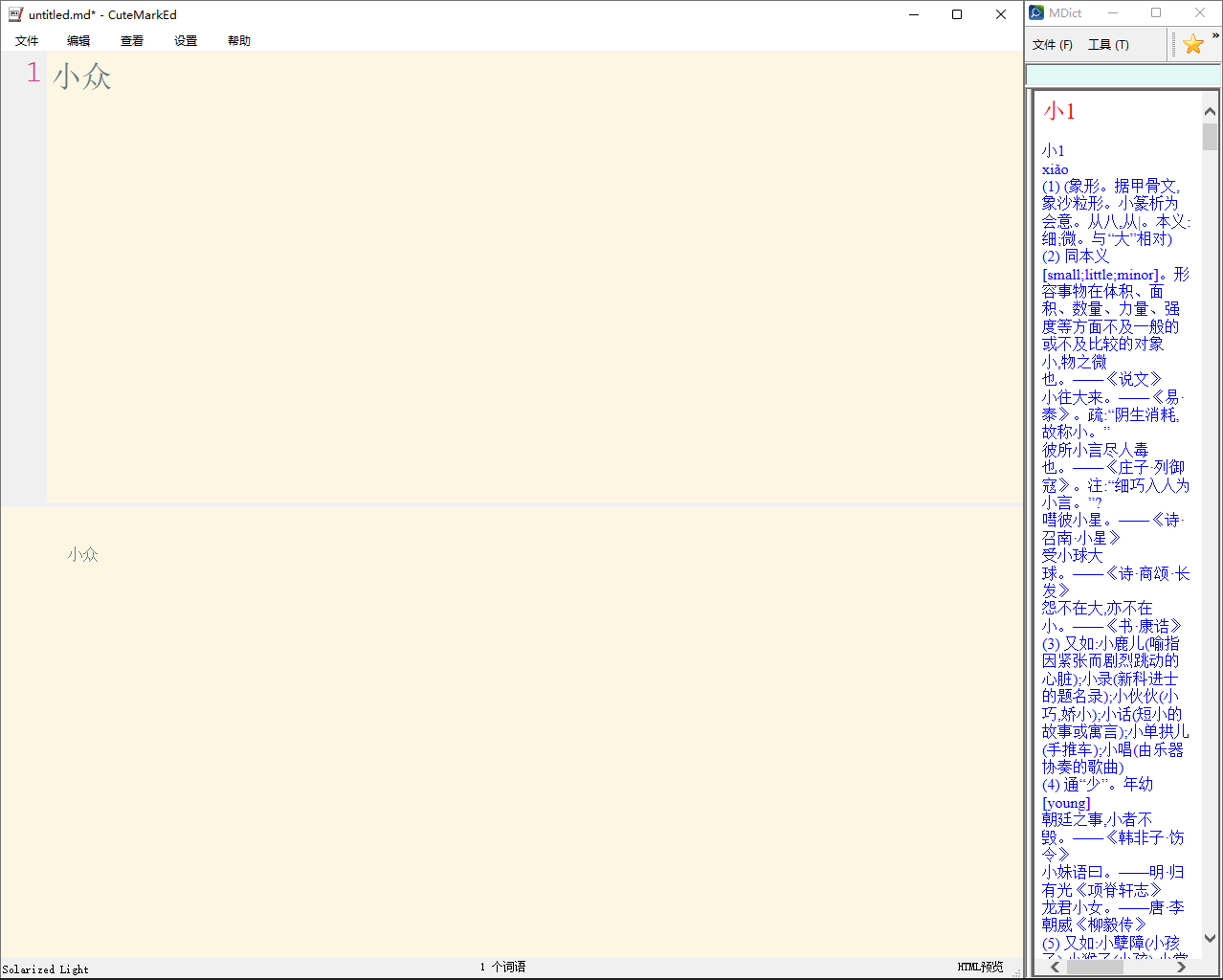Click the 小众 text in the editor
Screen dimensions: 1223x980
pyautogui.click(x=82, y=77)
